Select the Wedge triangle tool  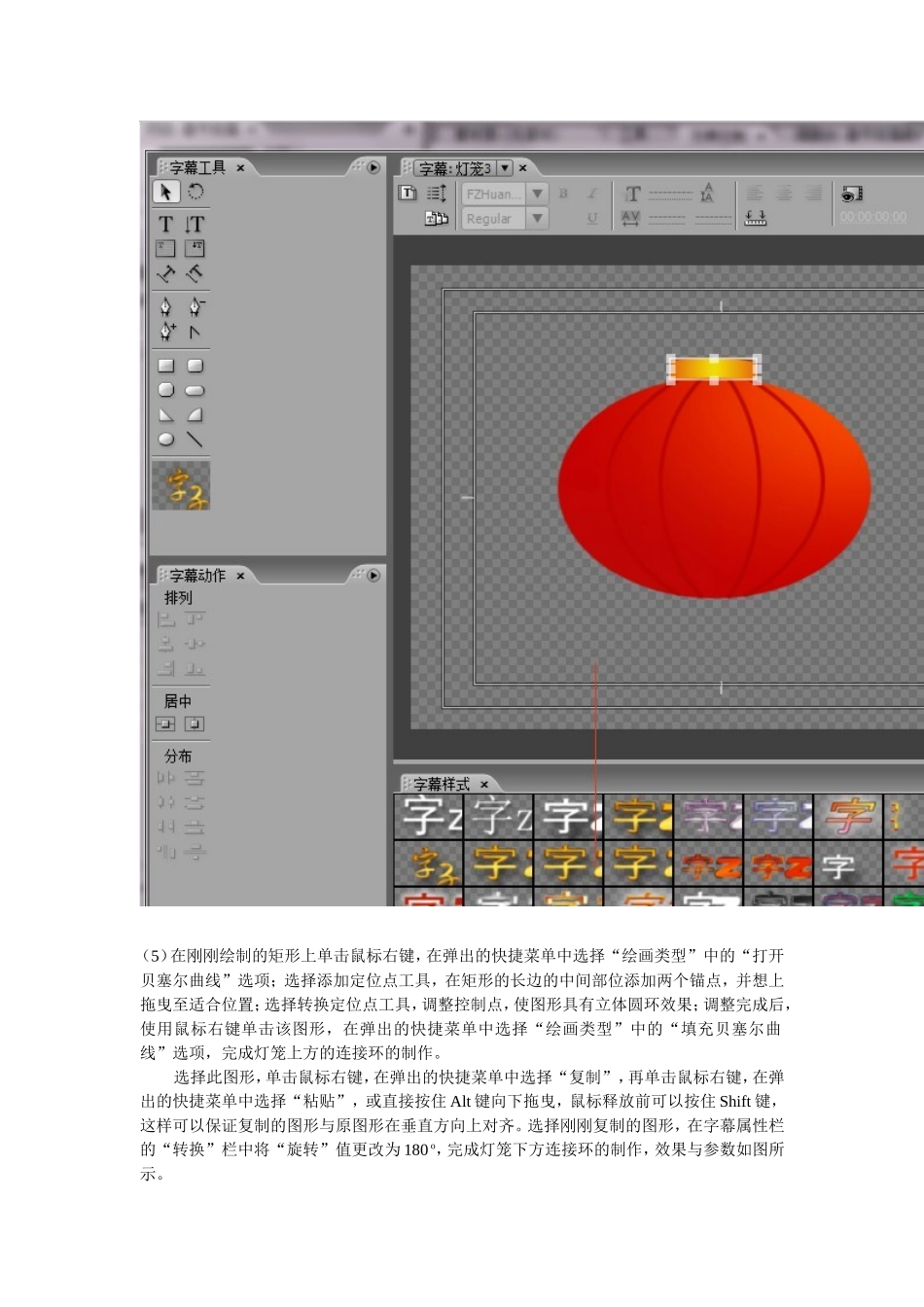(x=166, y=414)
